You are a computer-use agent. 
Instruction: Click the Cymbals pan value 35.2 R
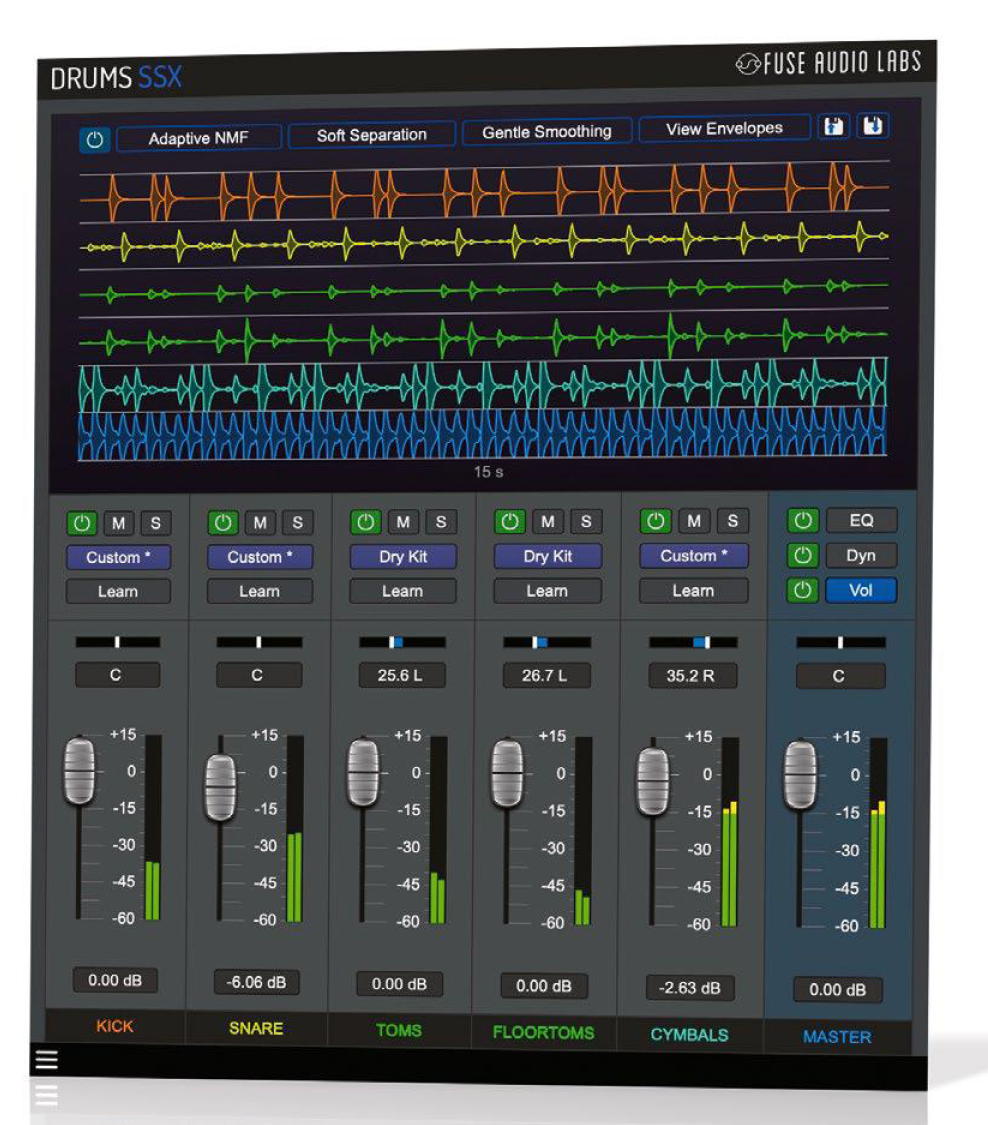(692, 676)
